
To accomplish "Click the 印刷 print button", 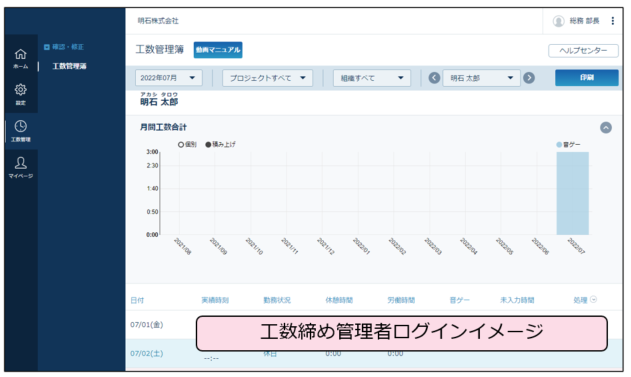I will [x=586, y=78].
